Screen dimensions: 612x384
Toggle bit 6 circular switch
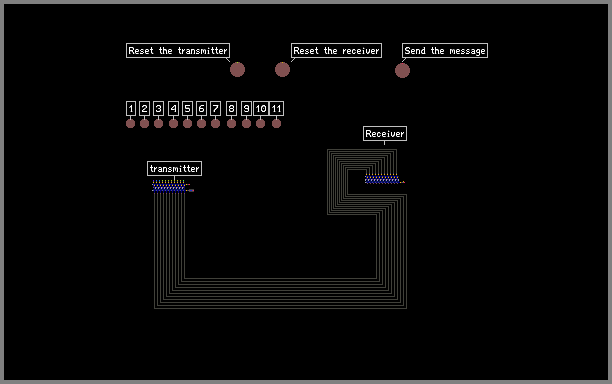click(201, 123)
